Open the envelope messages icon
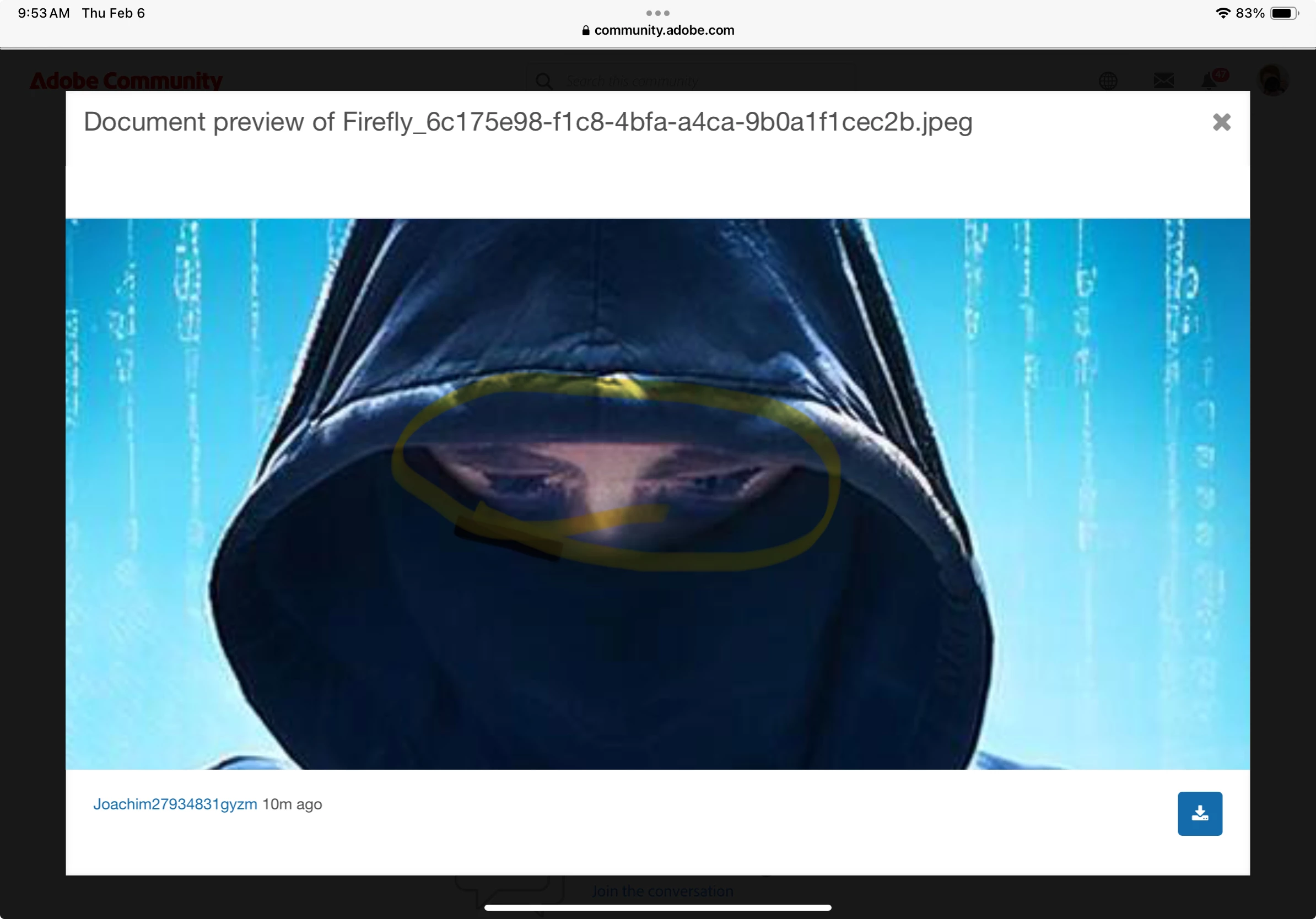The height and width of the screenshot is (919, 1316). point(1163,81)
